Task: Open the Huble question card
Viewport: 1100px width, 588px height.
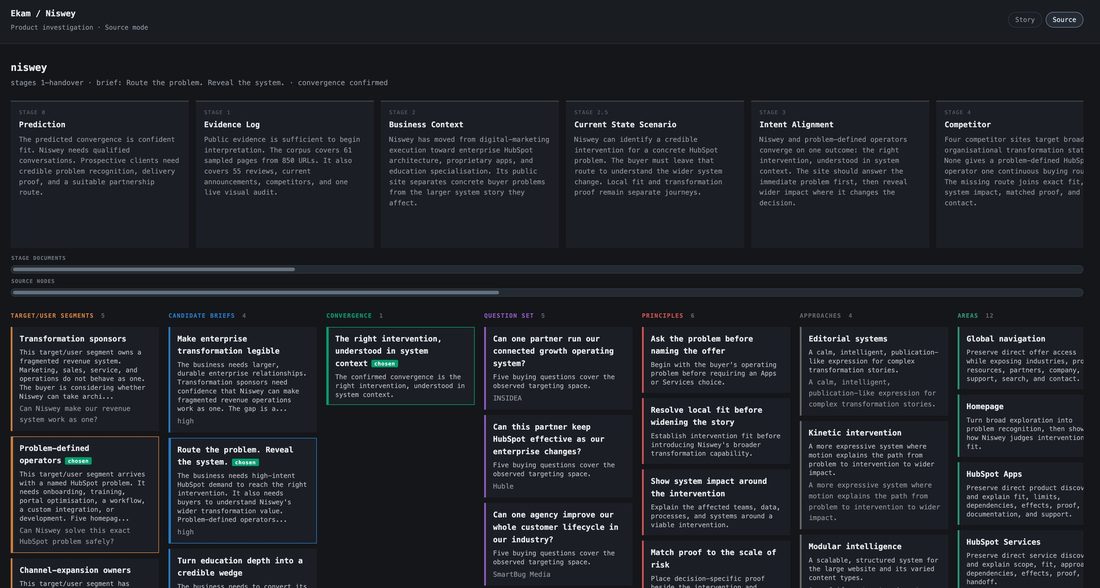Action: click(x=558, y=456)
